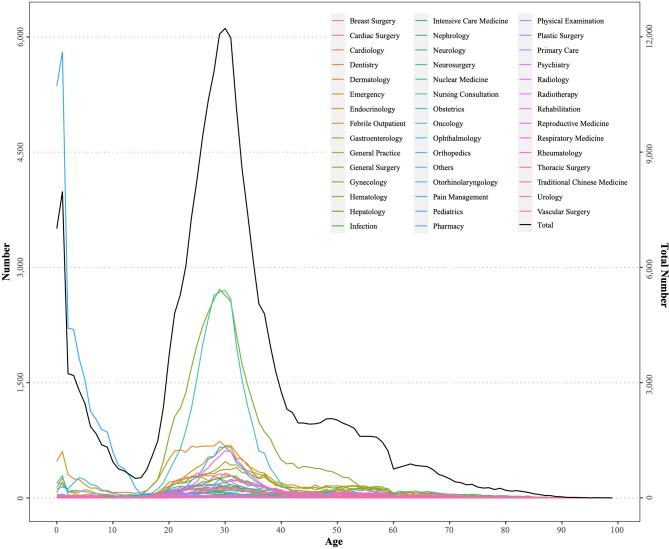Screen dimensions: 669x549
Task: Click the Cardiology legend label
Action: coord(366,50)
